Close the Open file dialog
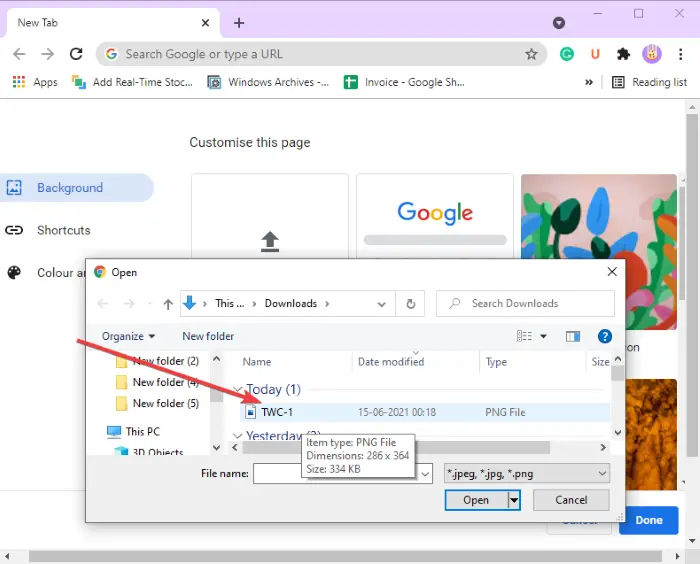The width and height of the screenshot is (700, 564). point(612,272)
